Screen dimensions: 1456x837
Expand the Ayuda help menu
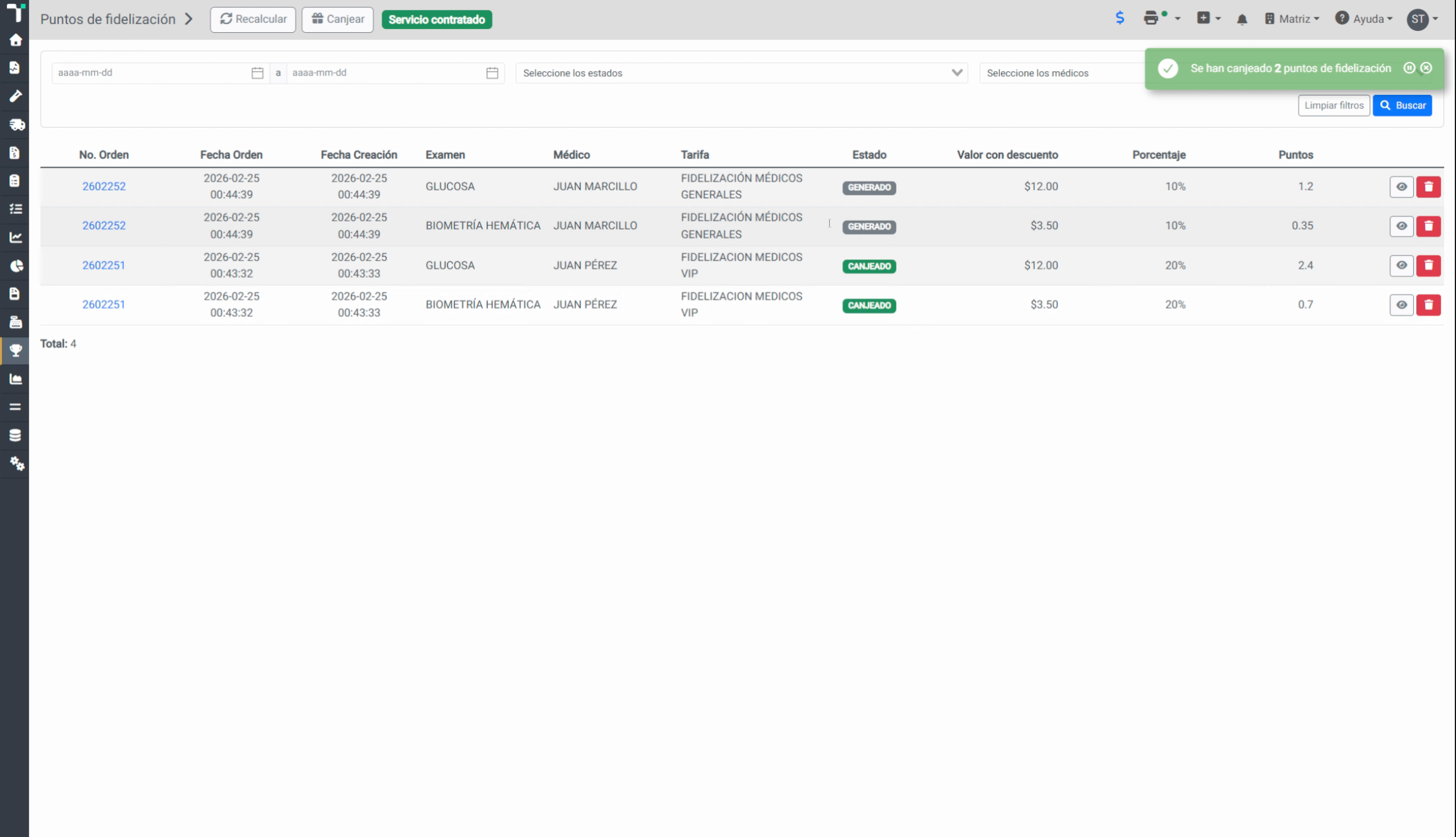click(x=1364, y=19)
